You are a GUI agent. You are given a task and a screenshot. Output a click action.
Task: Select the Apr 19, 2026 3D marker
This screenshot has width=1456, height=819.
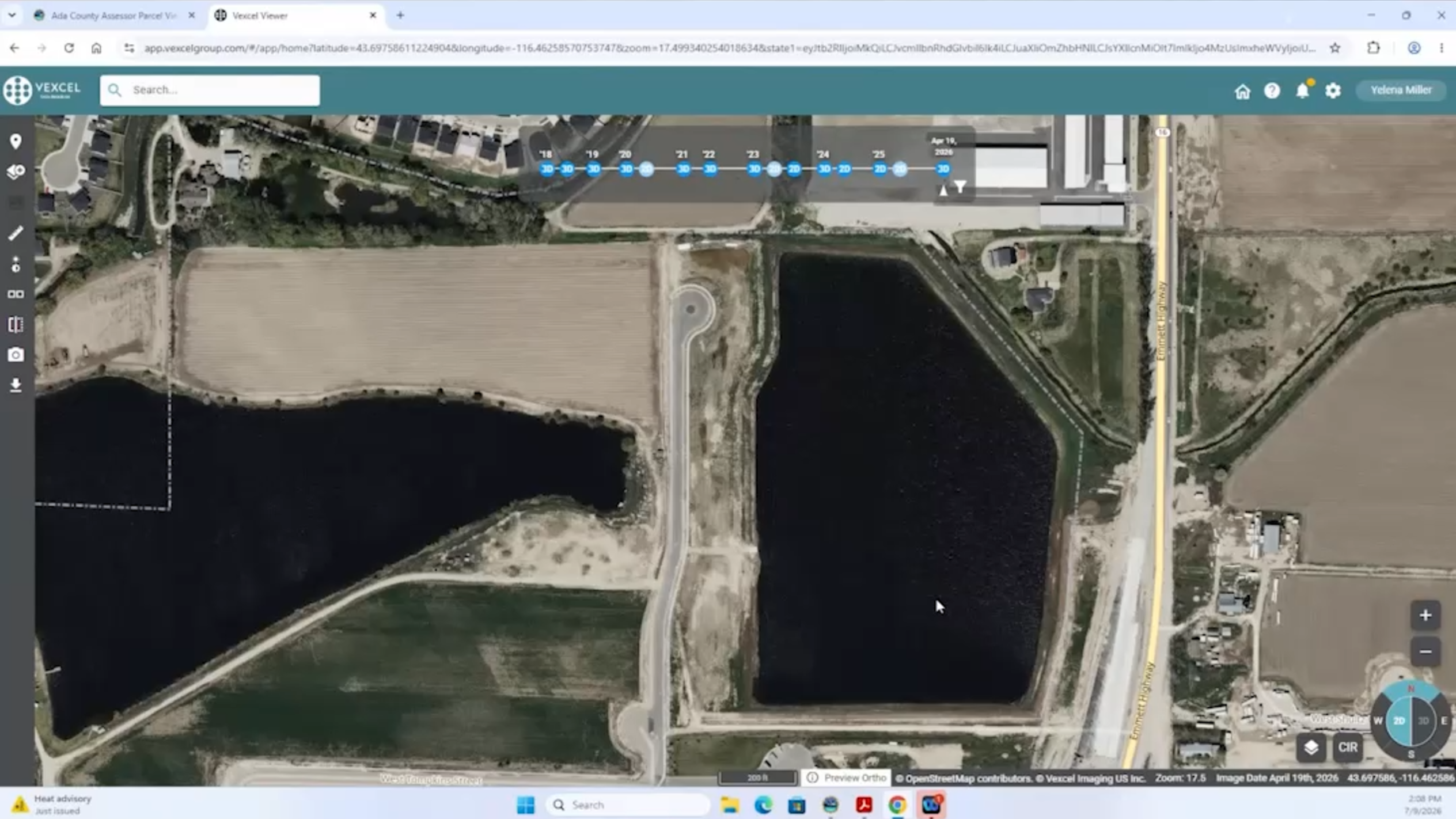(943, 169)
